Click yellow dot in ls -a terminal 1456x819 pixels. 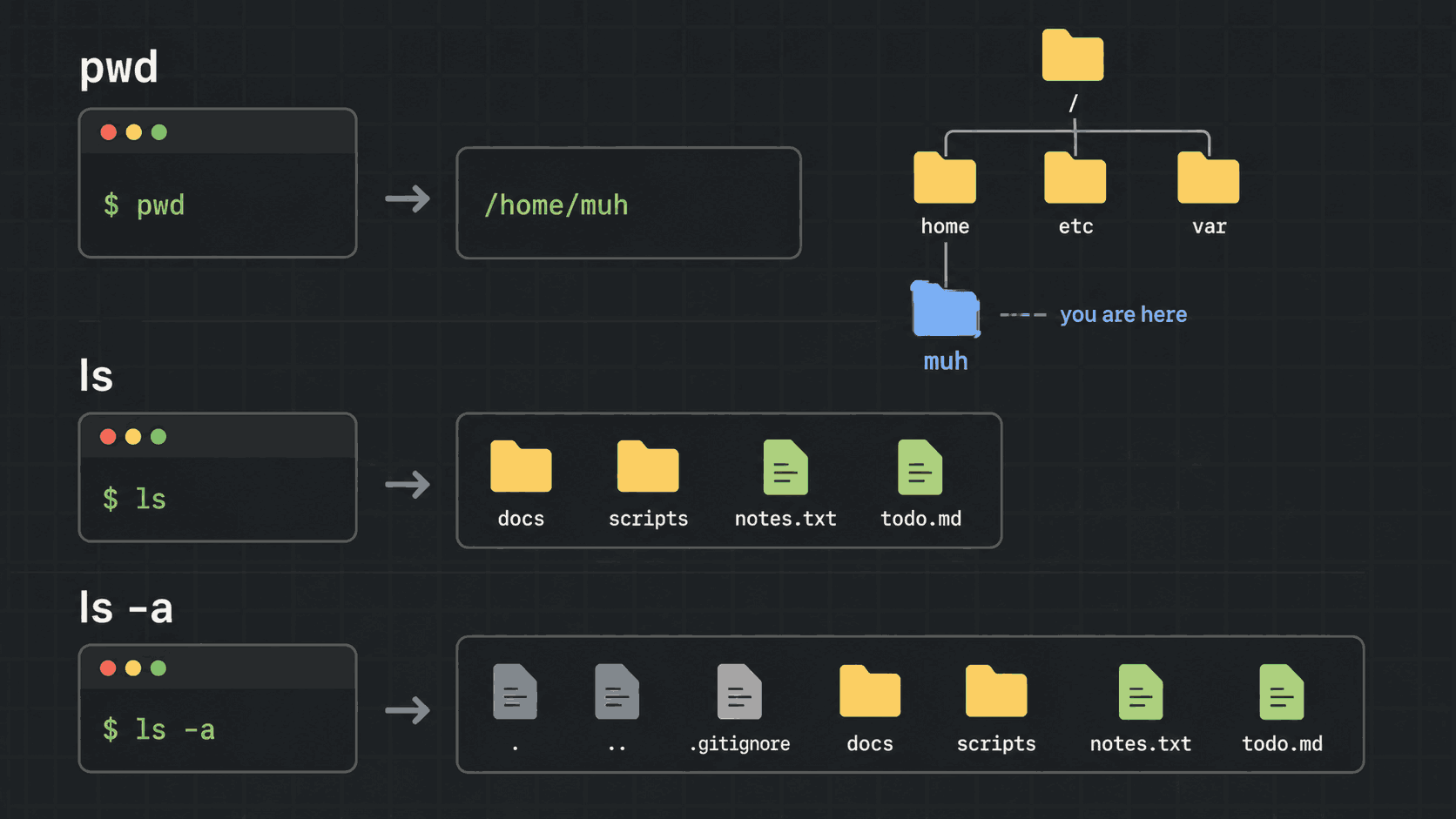pos(133,668)
